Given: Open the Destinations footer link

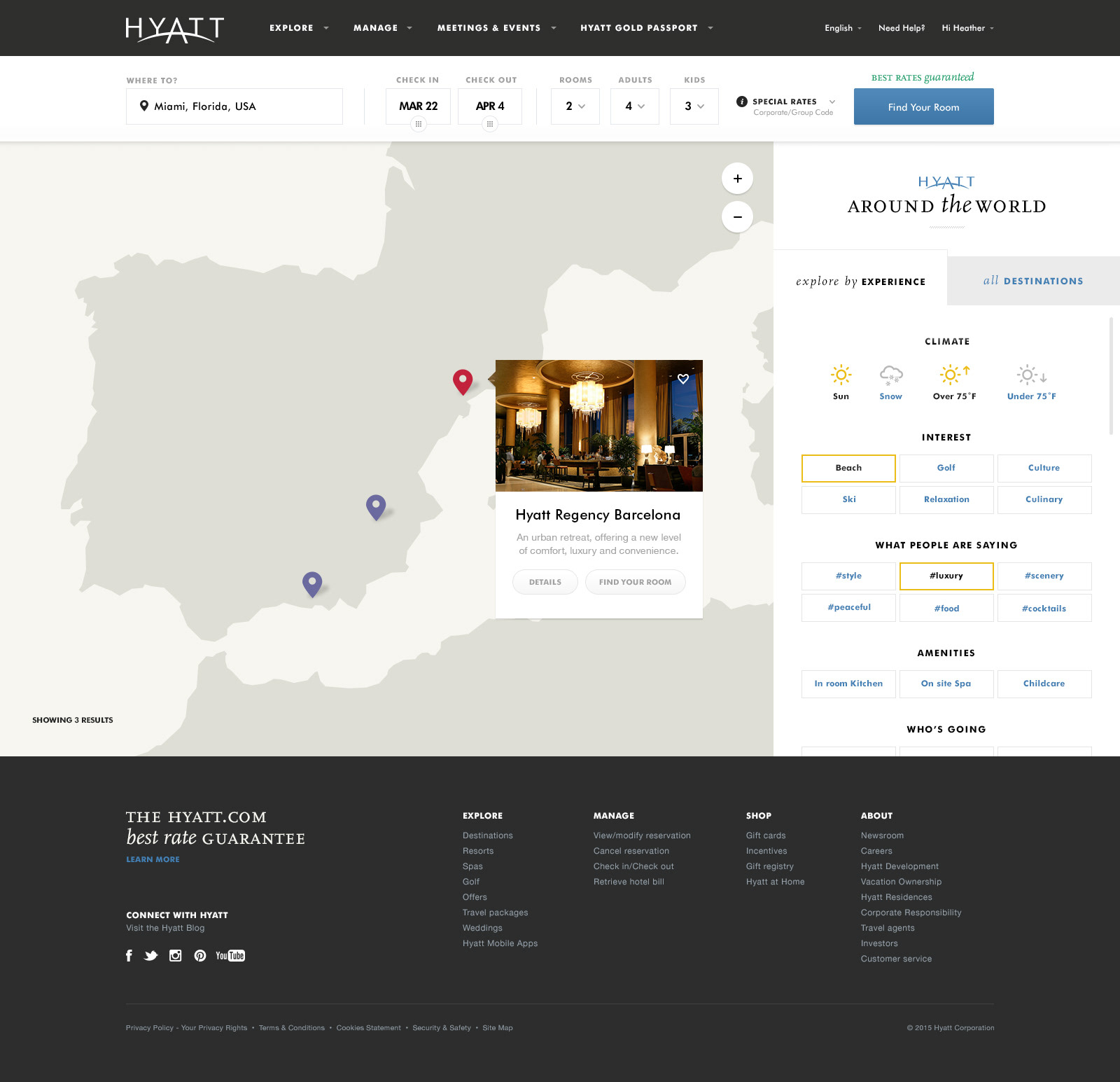Looking at the screenshot, I should tap(488, 835).
